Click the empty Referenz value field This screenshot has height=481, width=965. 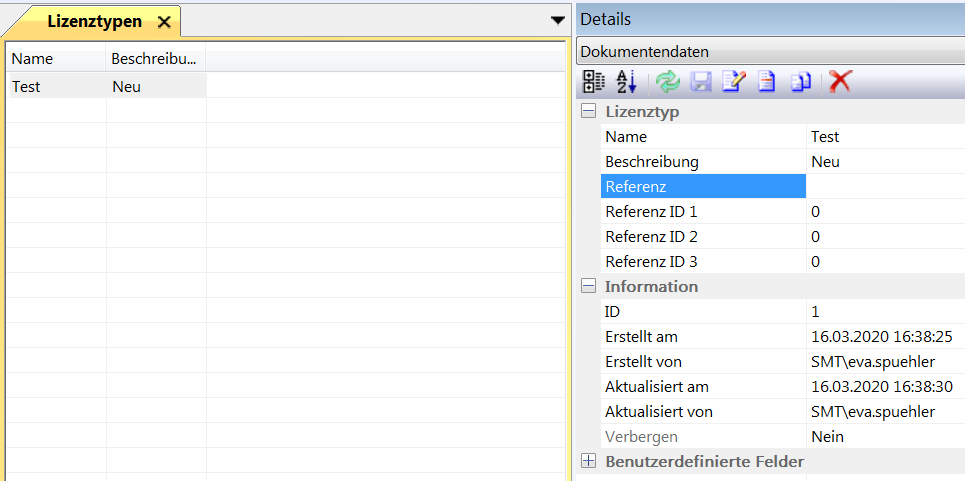point(884,187)
